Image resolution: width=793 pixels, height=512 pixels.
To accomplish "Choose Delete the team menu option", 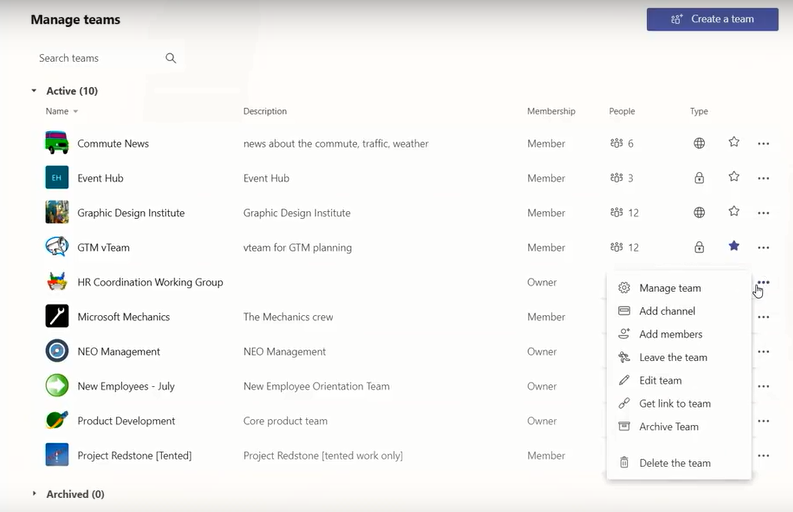I will click(x=674, y=463).
